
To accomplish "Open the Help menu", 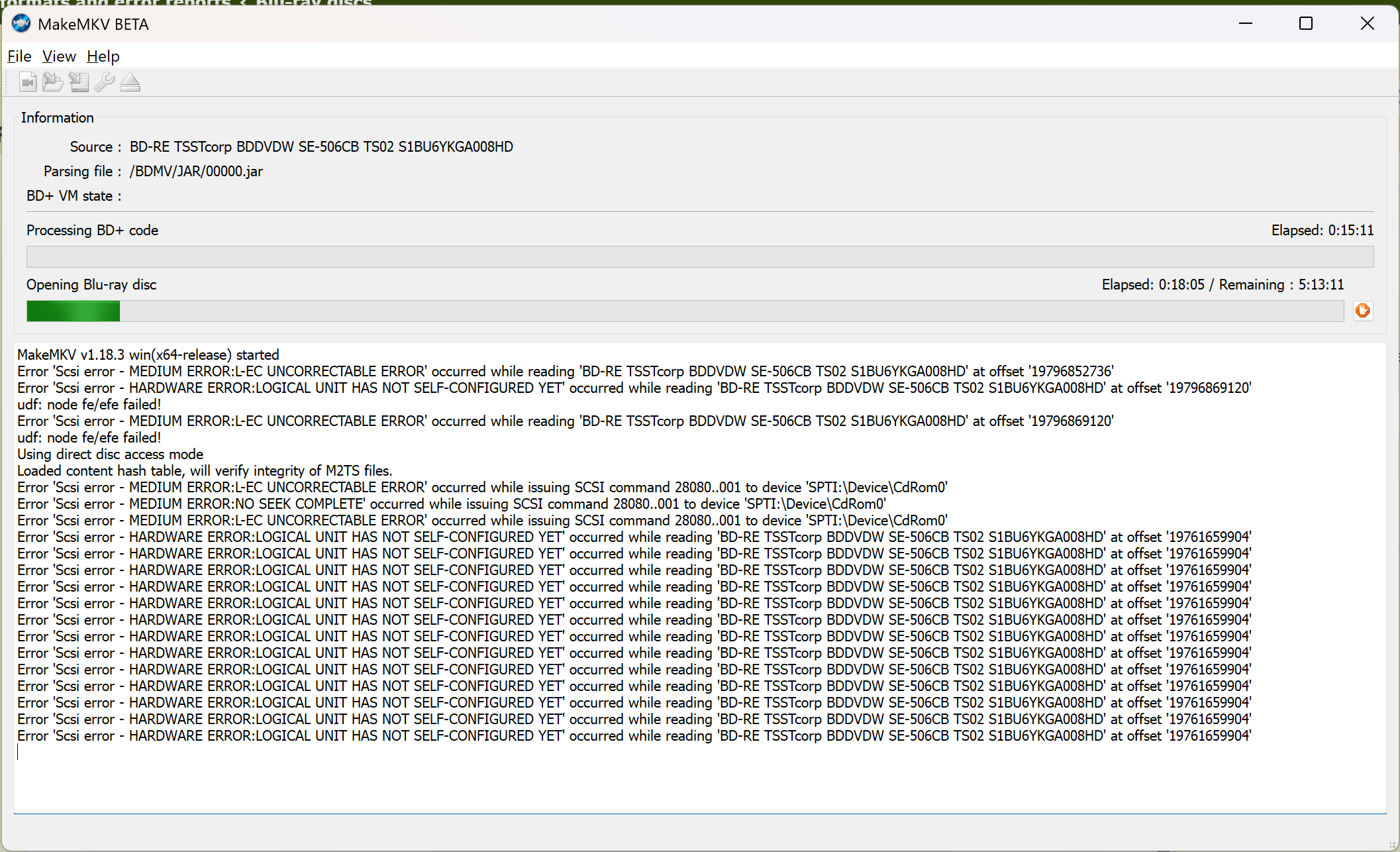I will 103,56.
